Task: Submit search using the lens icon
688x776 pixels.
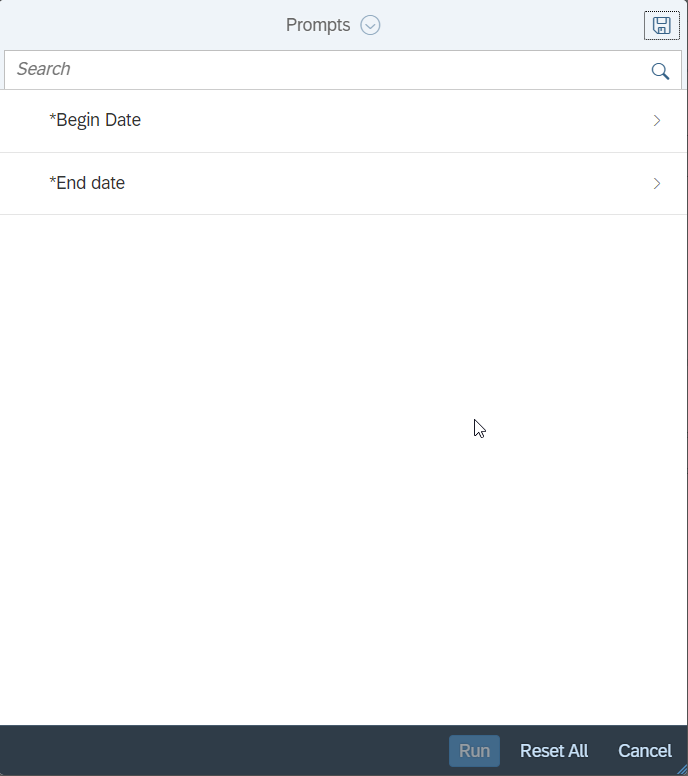Action: pyautogui.click(x=660, y=71)
